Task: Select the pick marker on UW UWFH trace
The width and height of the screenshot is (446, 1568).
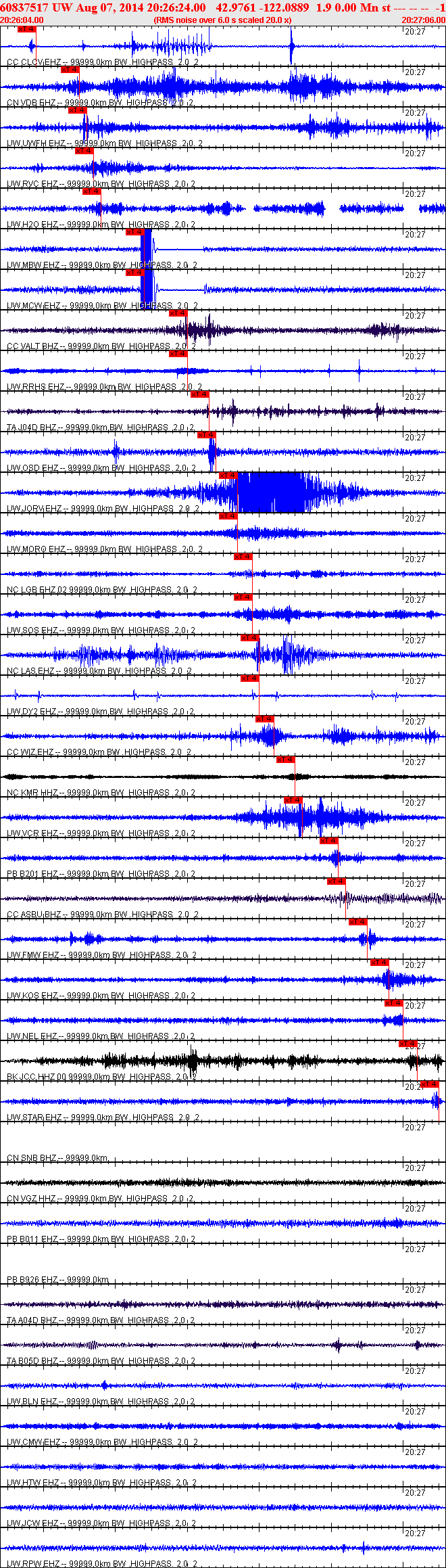Action: coord(78,110)
